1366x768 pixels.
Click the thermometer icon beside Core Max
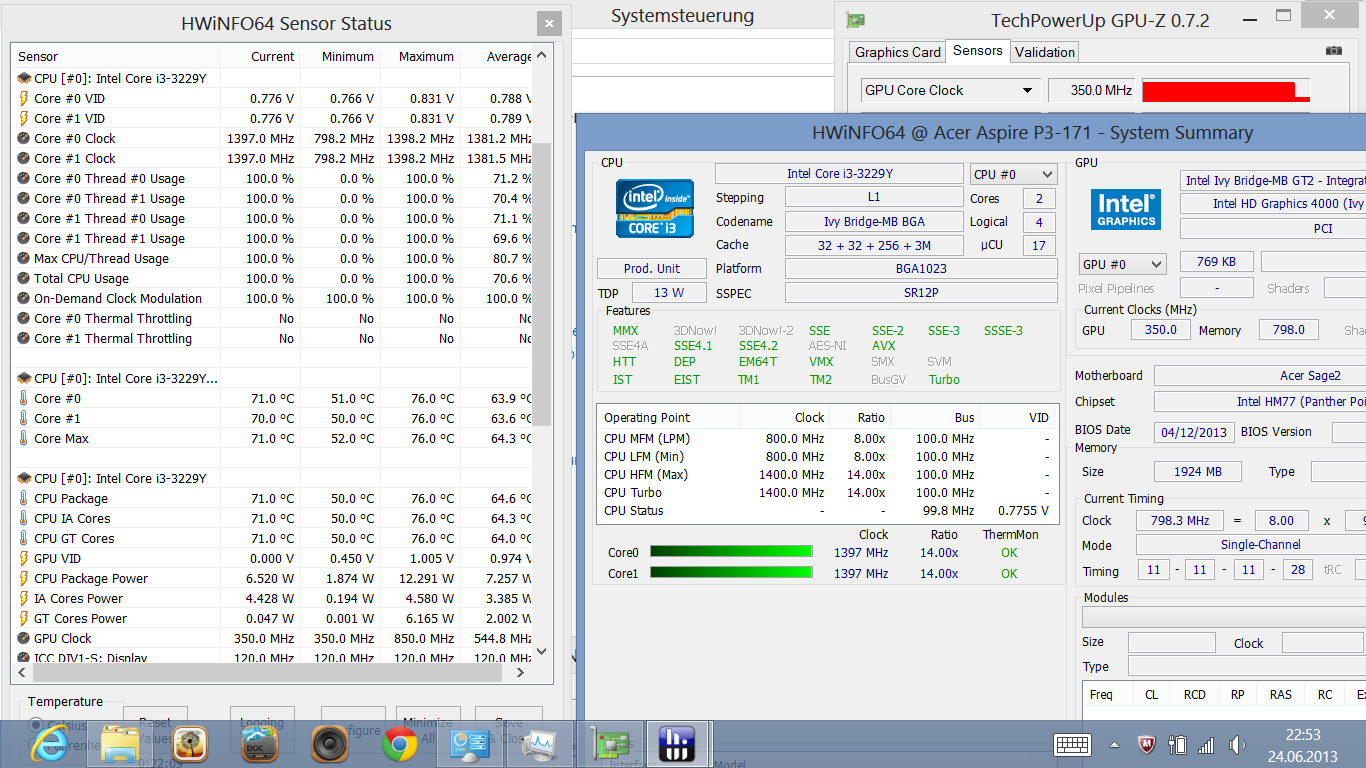24,438
